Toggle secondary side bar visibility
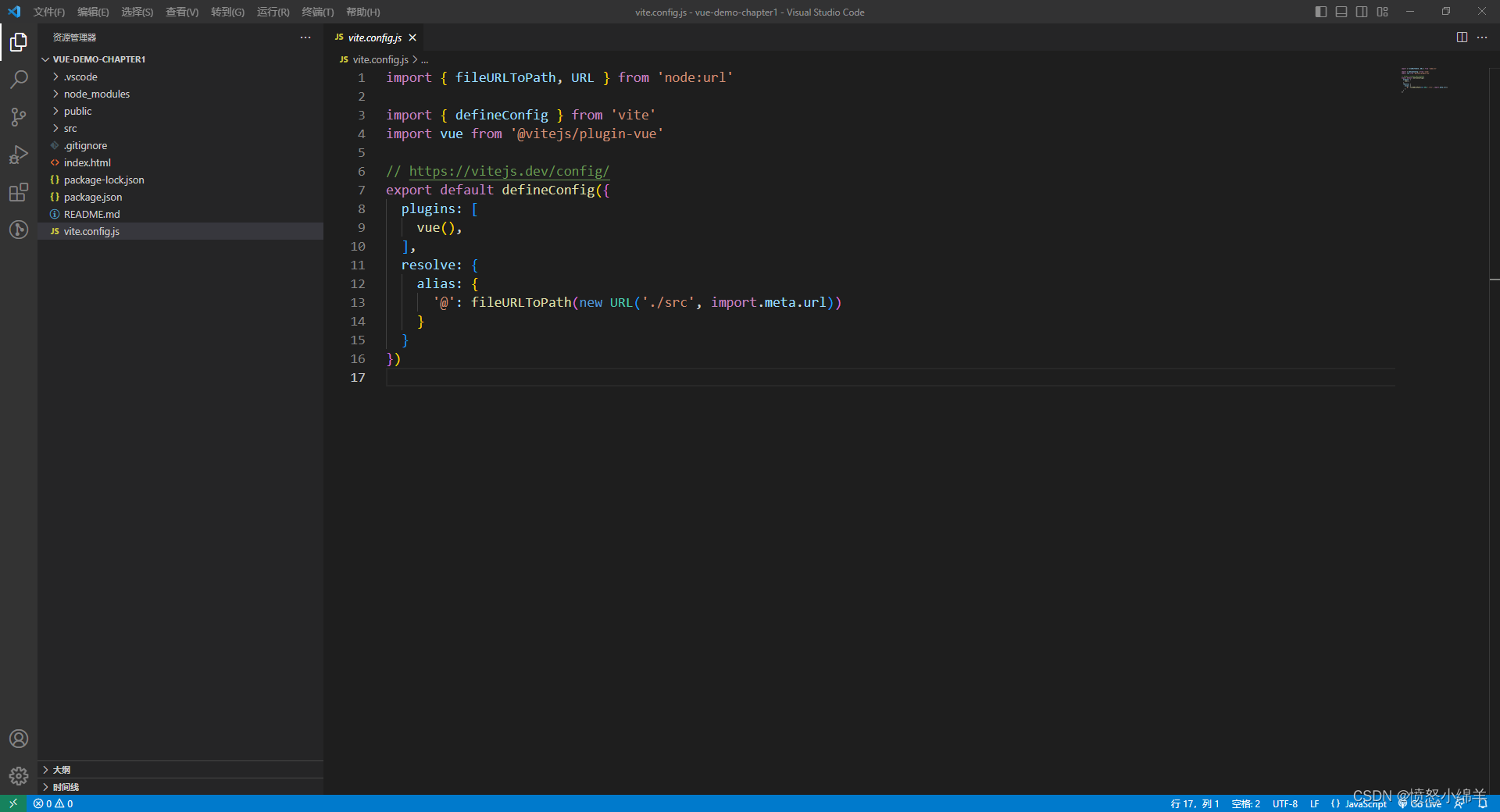The height and width of the screenshot is (812, 1500). click(1362, 12)
